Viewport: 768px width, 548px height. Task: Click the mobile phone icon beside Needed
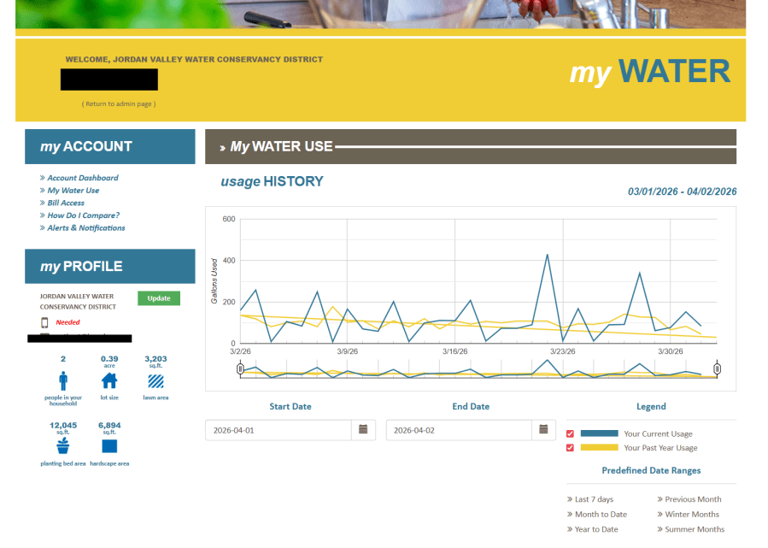click(x=45, y=322)
